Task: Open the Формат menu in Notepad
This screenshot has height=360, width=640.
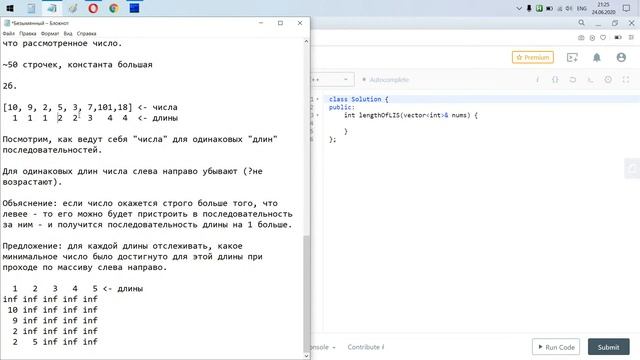Action: (50, 33)
